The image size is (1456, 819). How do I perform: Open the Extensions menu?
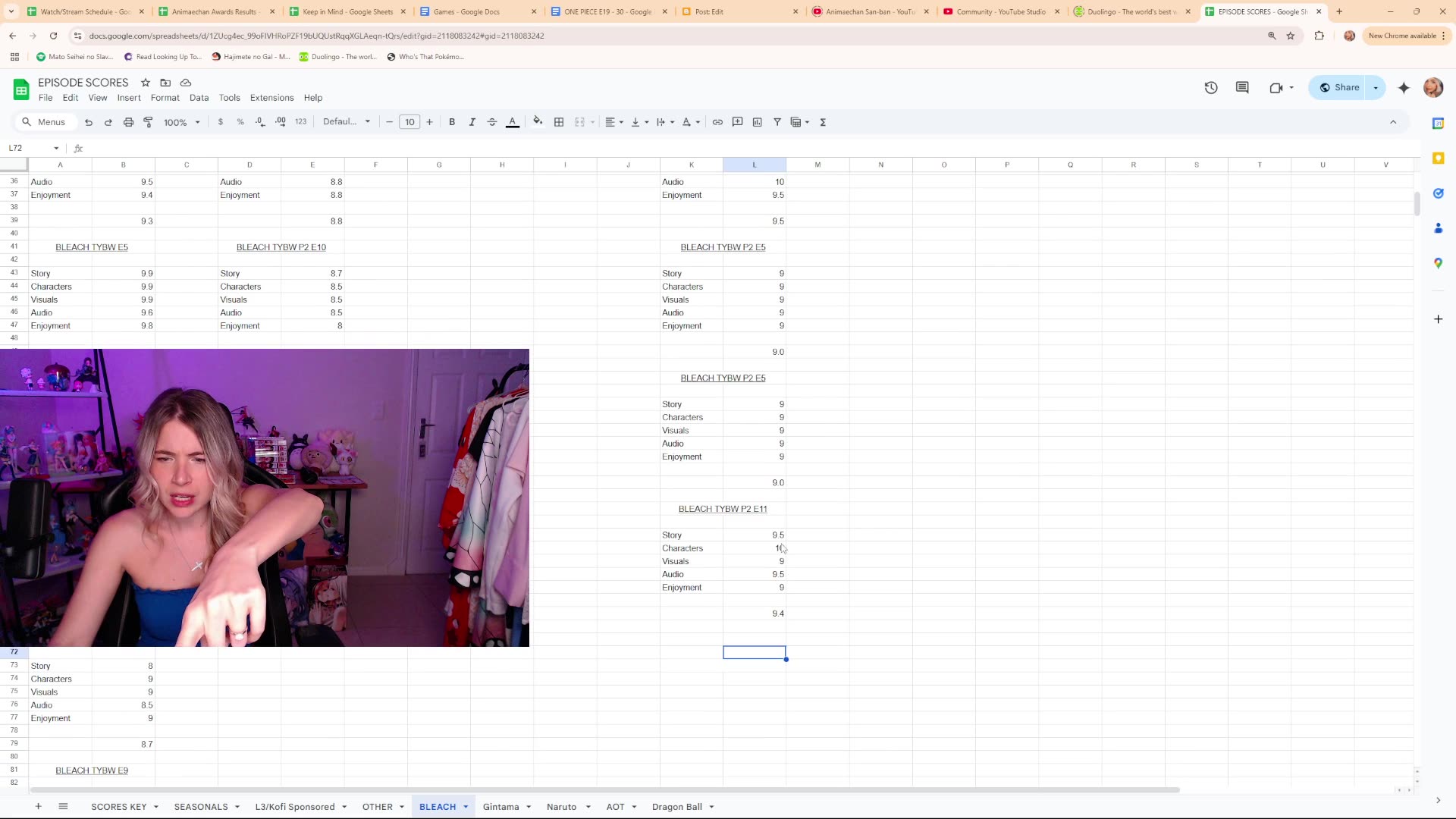(x=271, y=98)
